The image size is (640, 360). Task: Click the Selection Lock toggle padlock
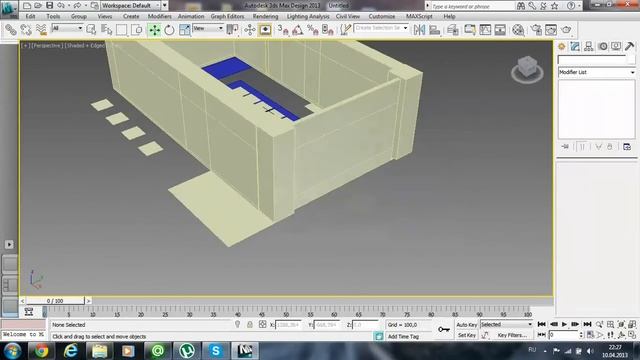coord(249,324)
